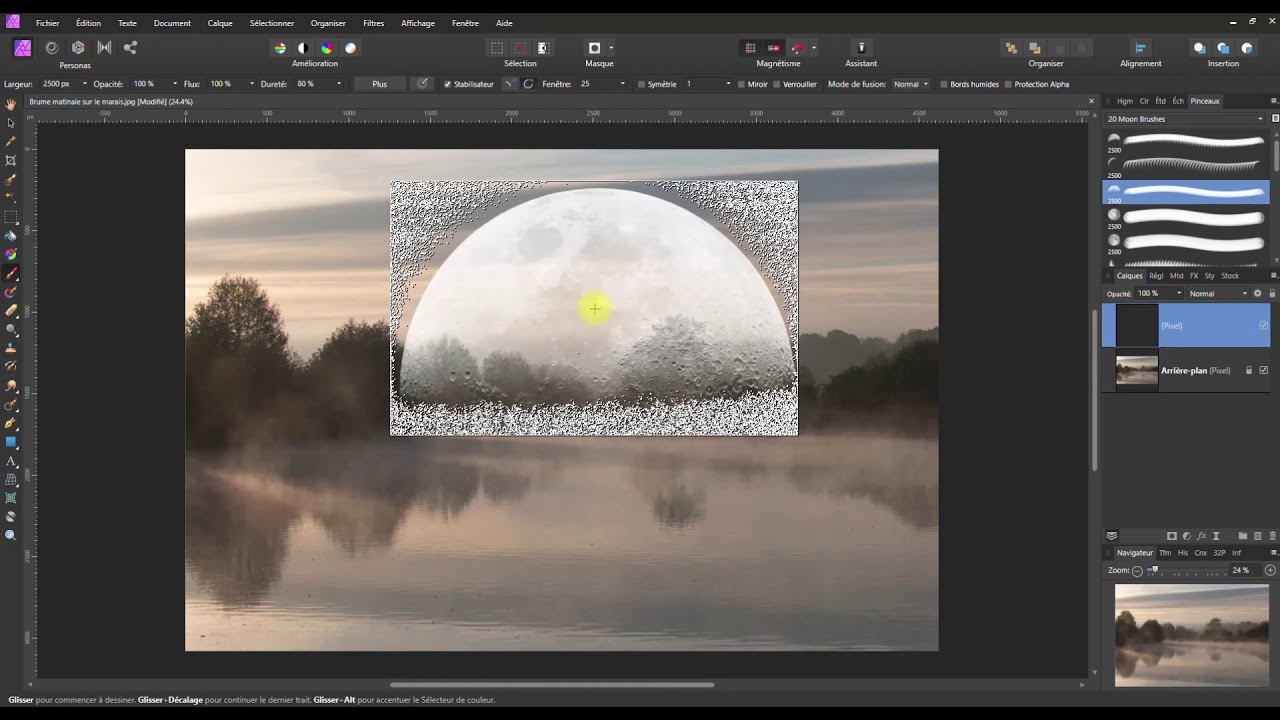
Task: Add a mask layer from Layers panel
Action: (x=1172, y=536)
